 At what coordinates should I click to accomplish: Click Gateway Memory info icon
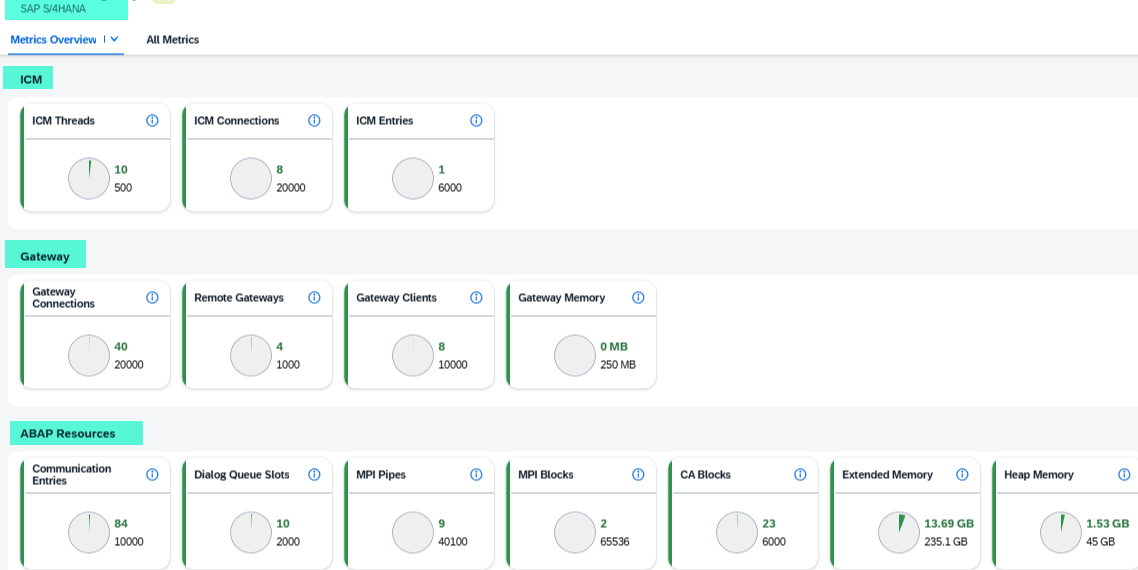coord(638,297)
